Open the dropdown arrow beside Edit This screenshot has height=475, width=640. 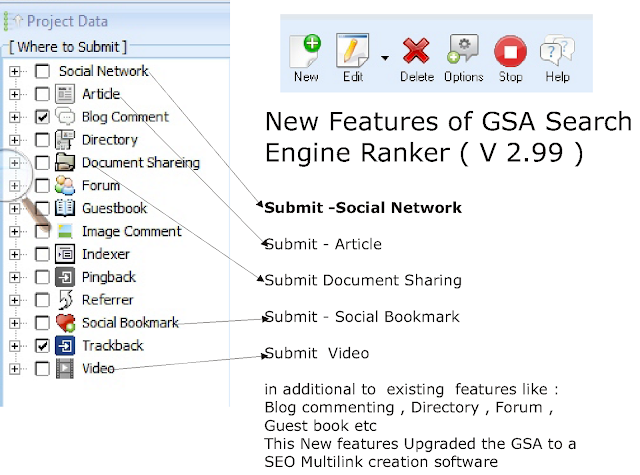pos(384,58)
